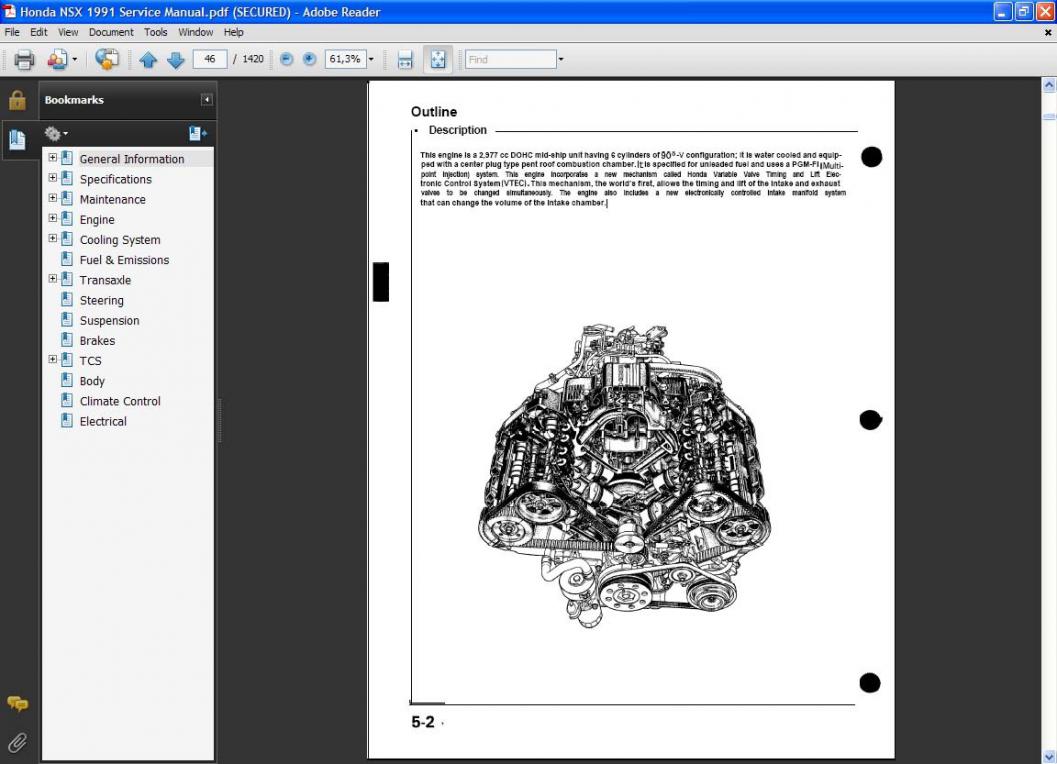1057x764 pixels.
Task: Select Steering bookmark
Action: point(102,301)
